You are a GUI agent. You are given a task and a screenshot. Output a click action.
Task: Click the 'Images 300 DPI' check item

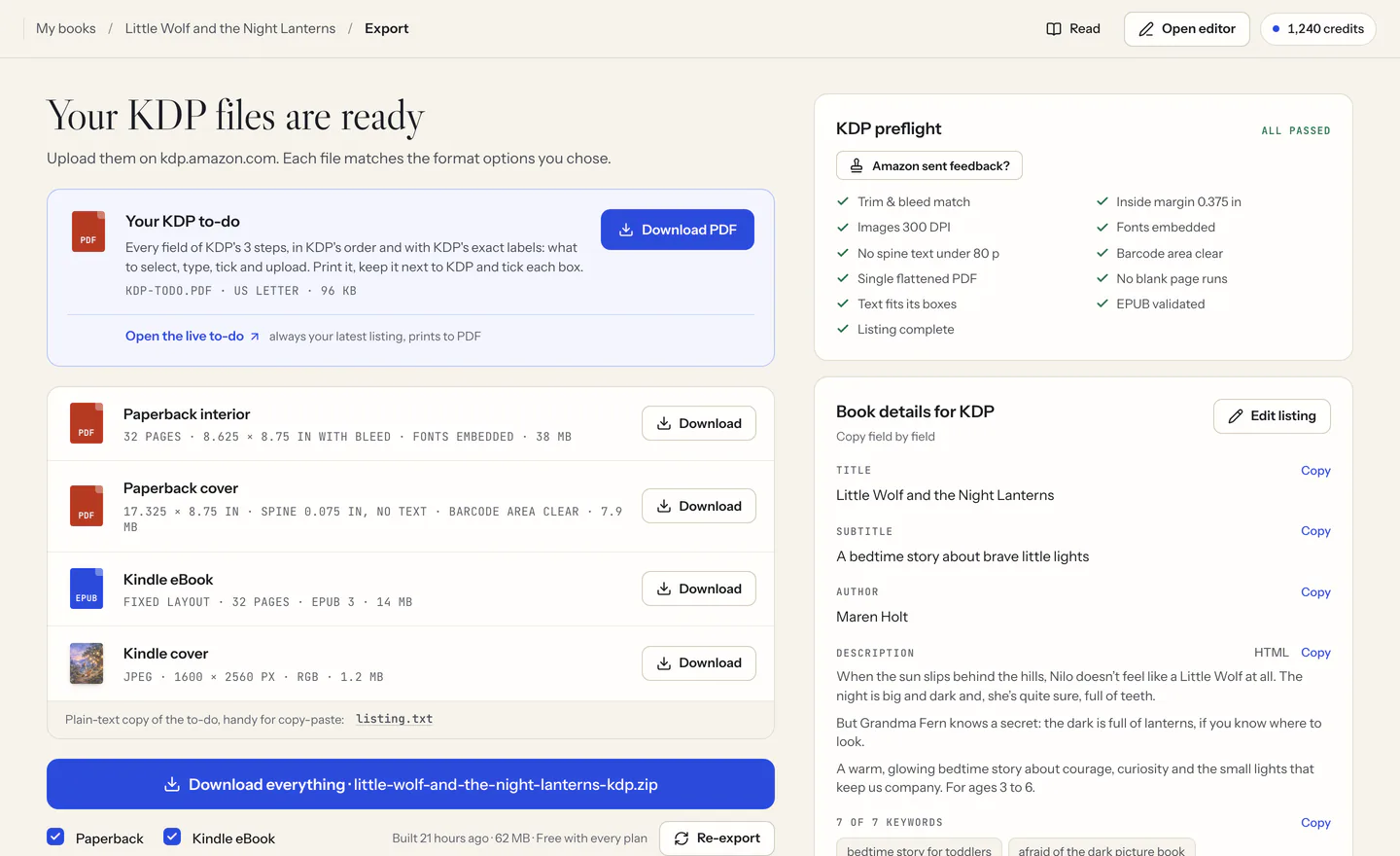click(893, 228)
